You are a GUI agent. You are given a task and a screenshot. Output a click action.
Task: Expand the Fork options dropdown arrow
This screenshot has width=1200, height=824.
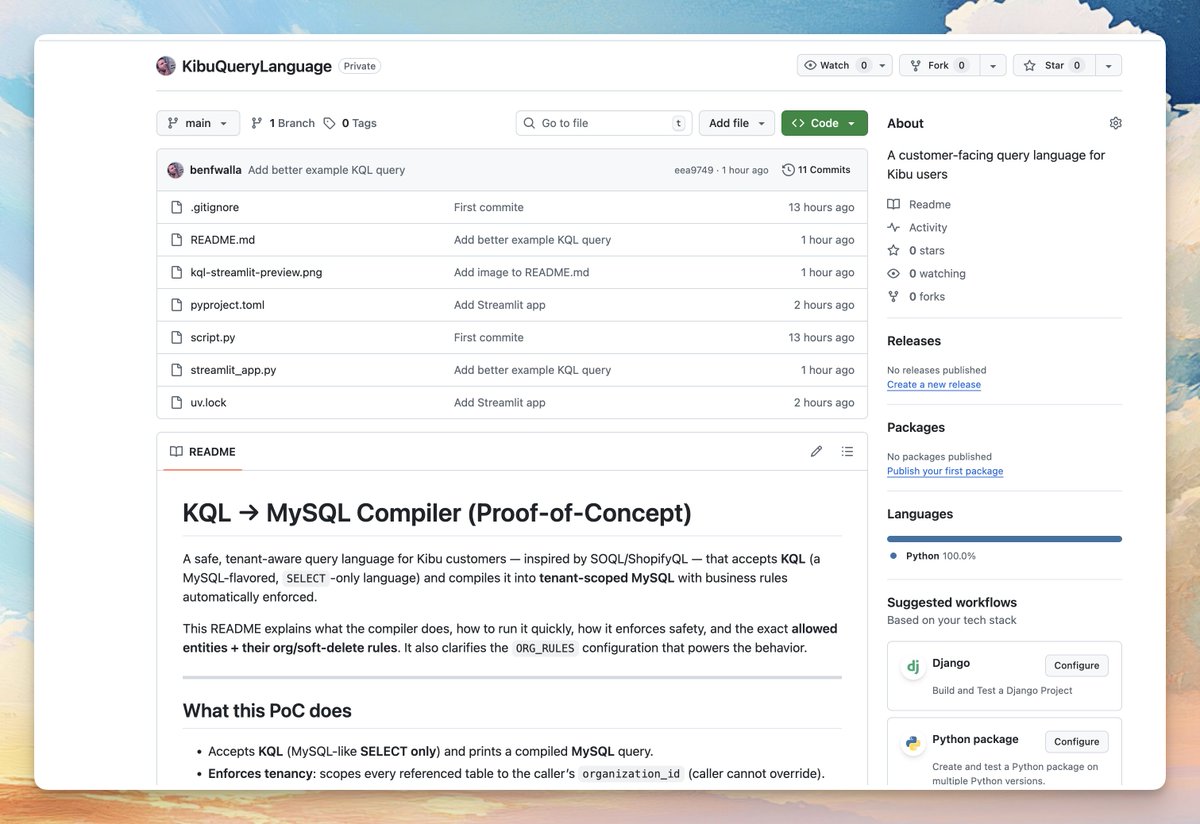(x=992, y=65)
